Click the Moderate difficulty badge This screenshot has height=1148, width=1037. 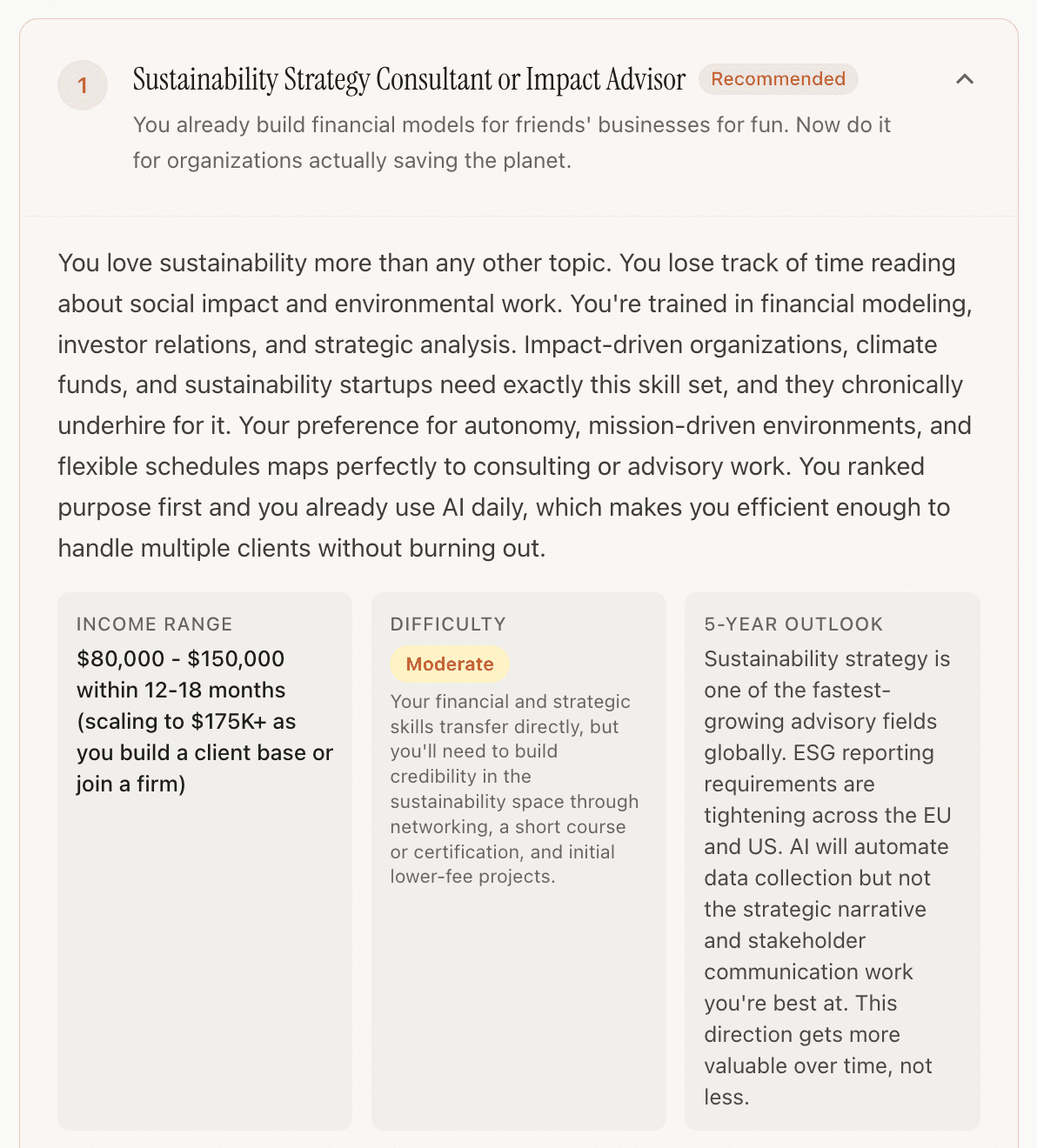[x=449, y=664]
